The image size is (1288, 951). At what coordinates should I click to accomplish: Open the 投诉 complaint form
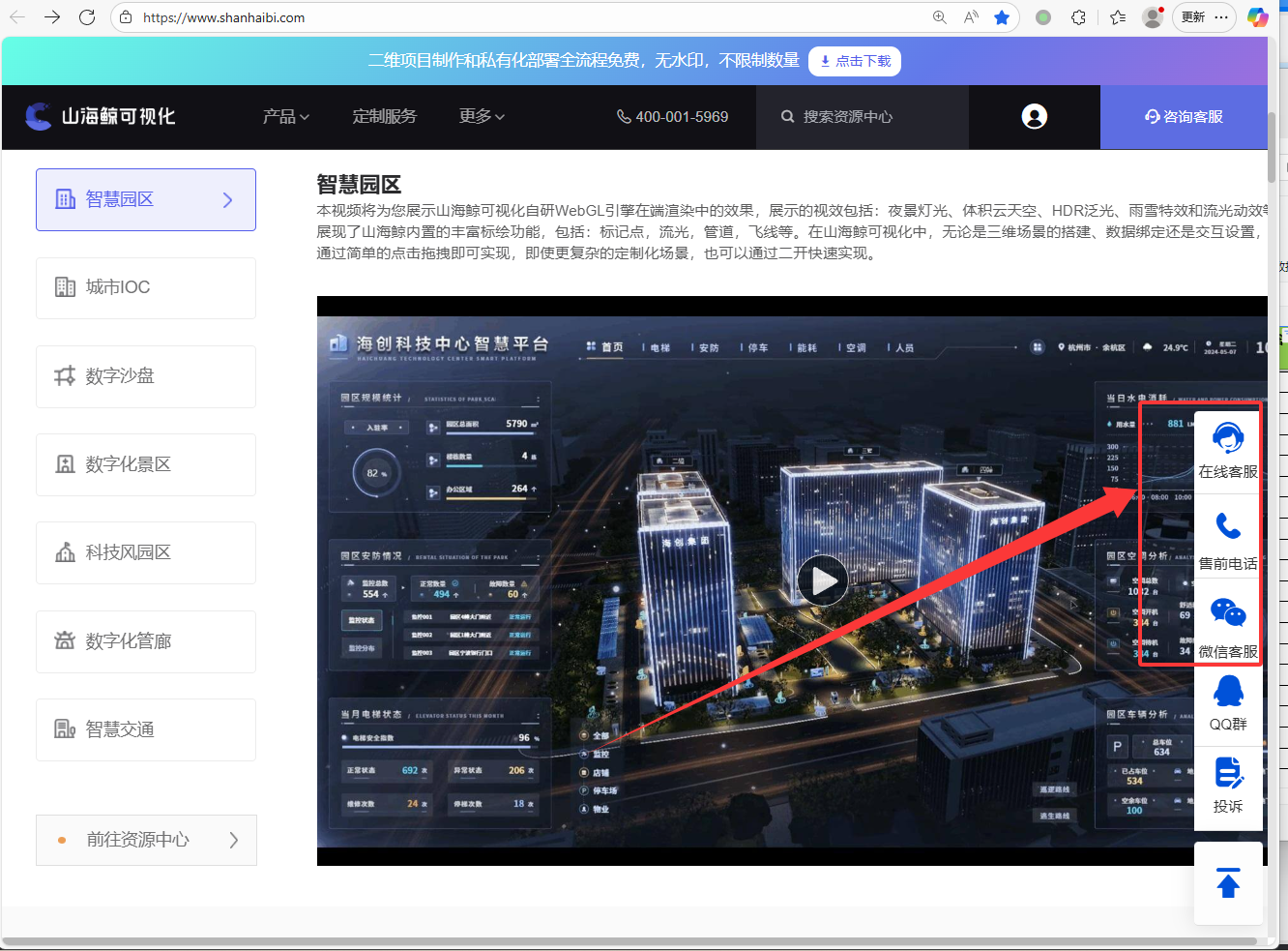[x=1228, y=786]
